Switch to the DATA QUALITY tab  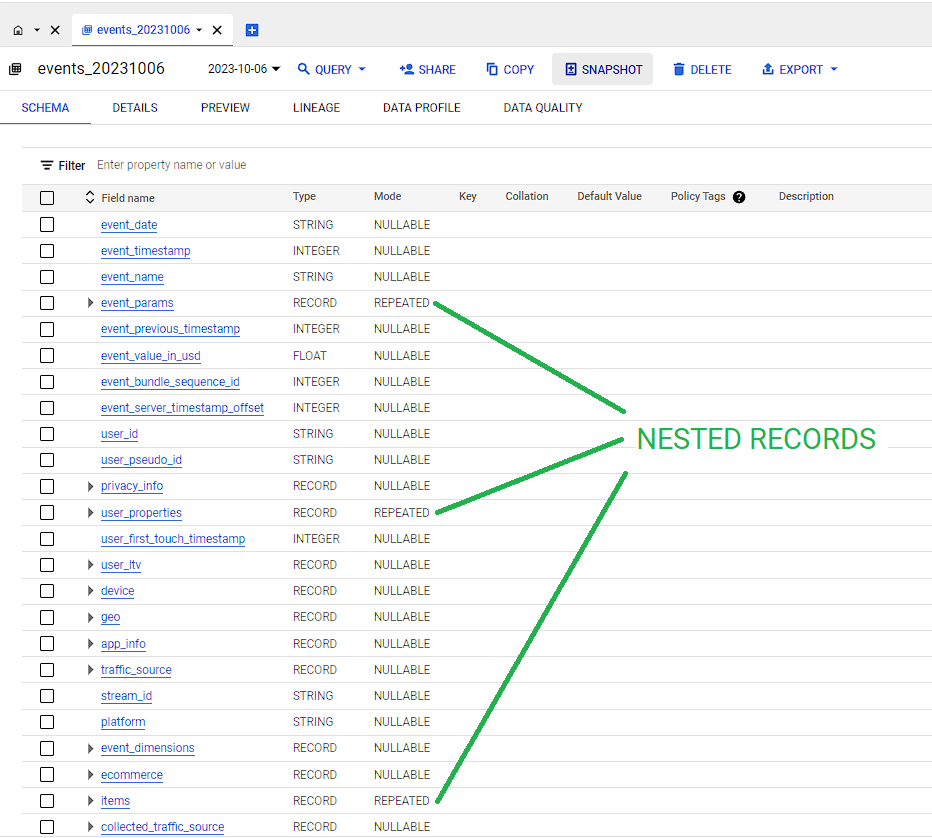coord(543,108)
